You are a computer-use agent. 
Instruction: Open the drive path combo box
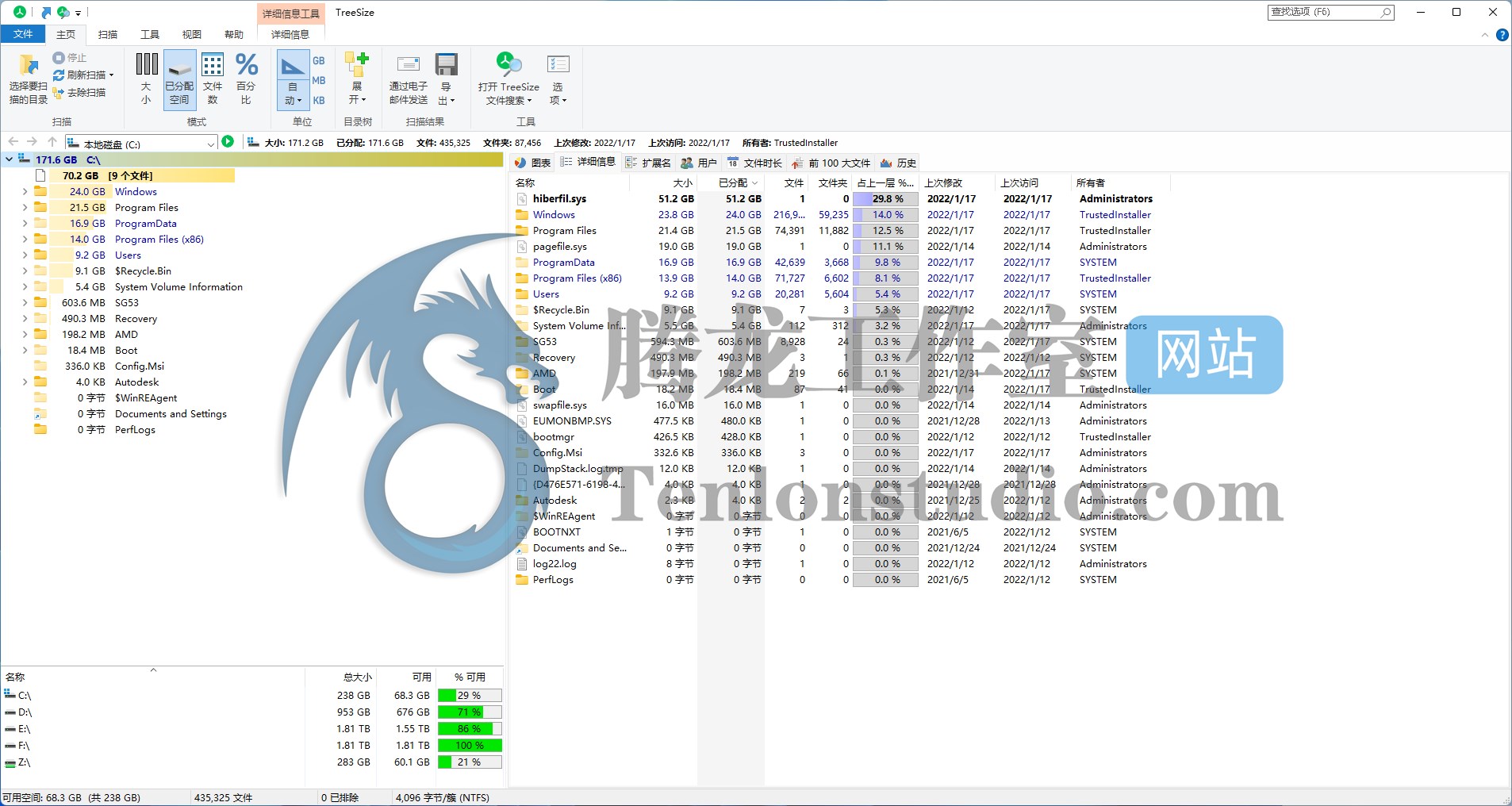[141, 143]
